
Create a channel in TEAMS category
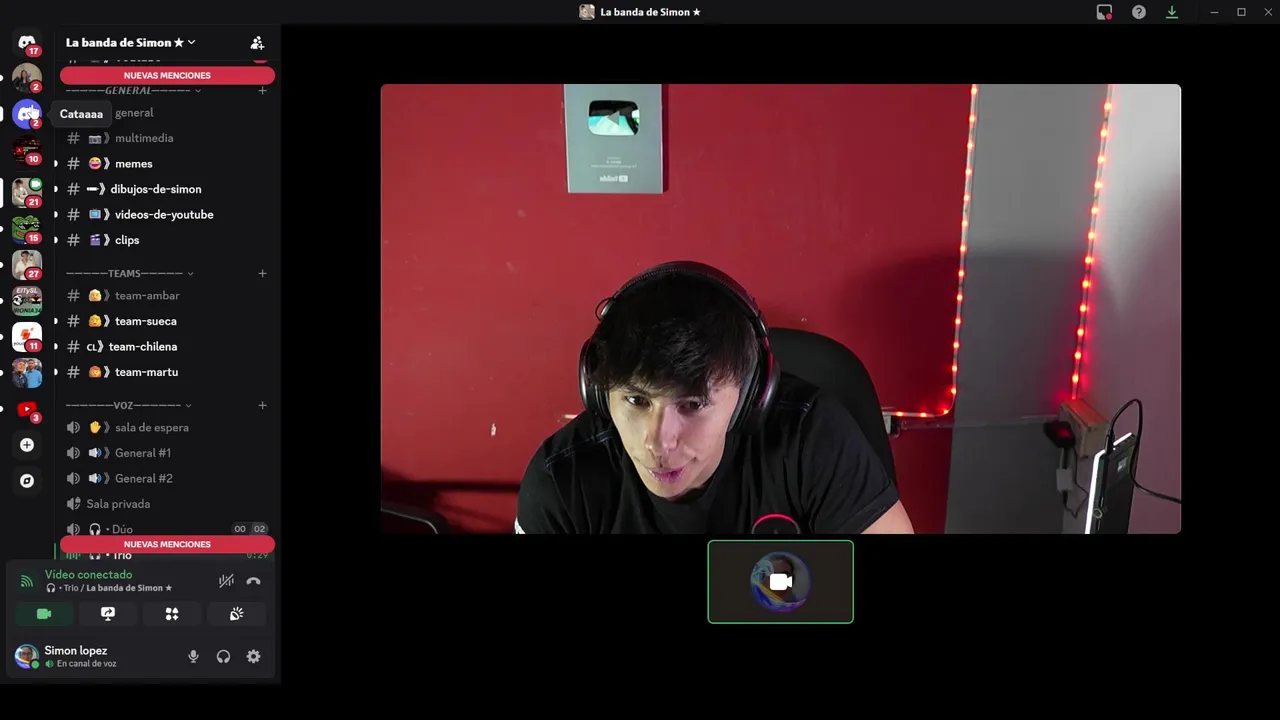point(262,273)
